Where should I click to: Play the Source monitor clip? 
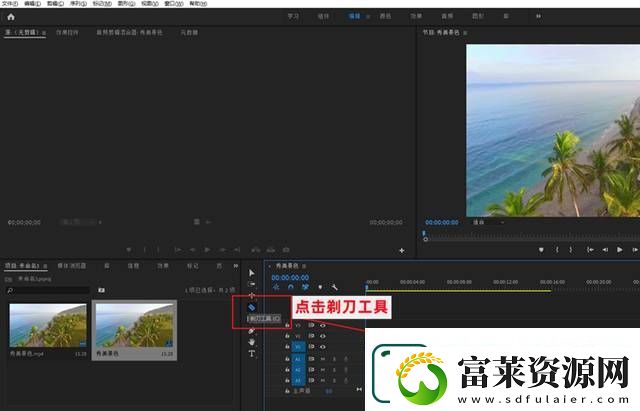tap(207, 249)
